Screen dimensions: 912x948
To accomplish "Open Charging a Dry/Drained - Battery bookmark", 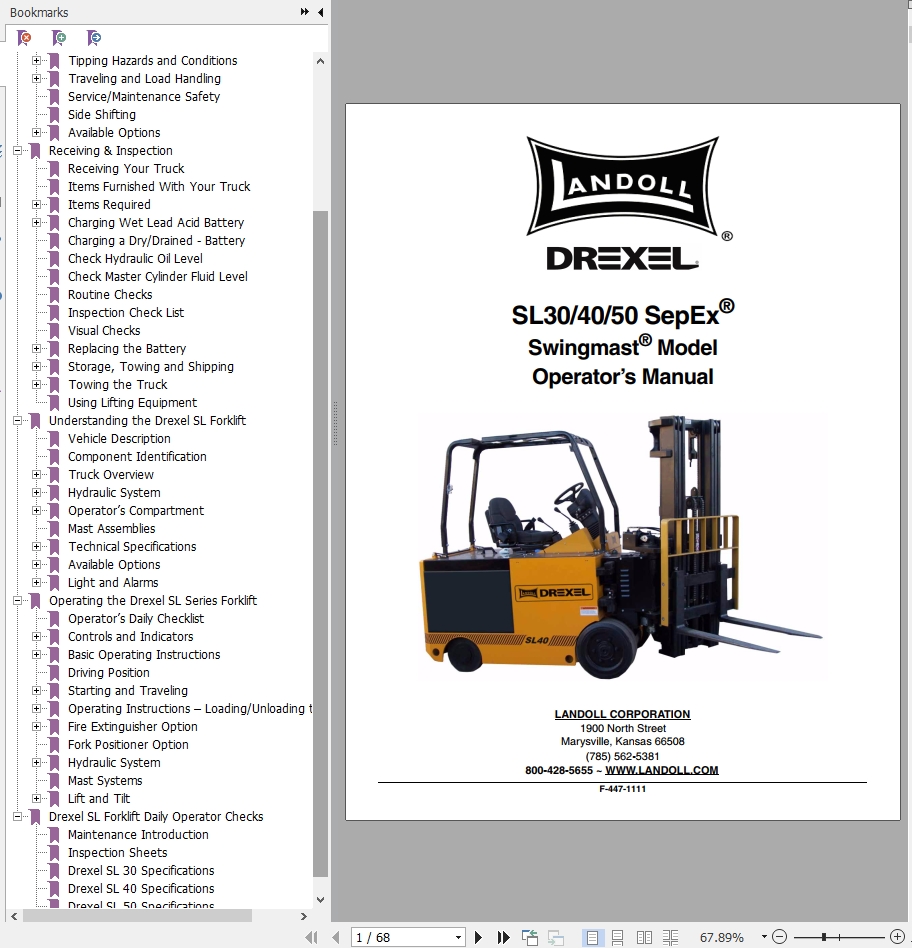I will [x=157, y=241].
